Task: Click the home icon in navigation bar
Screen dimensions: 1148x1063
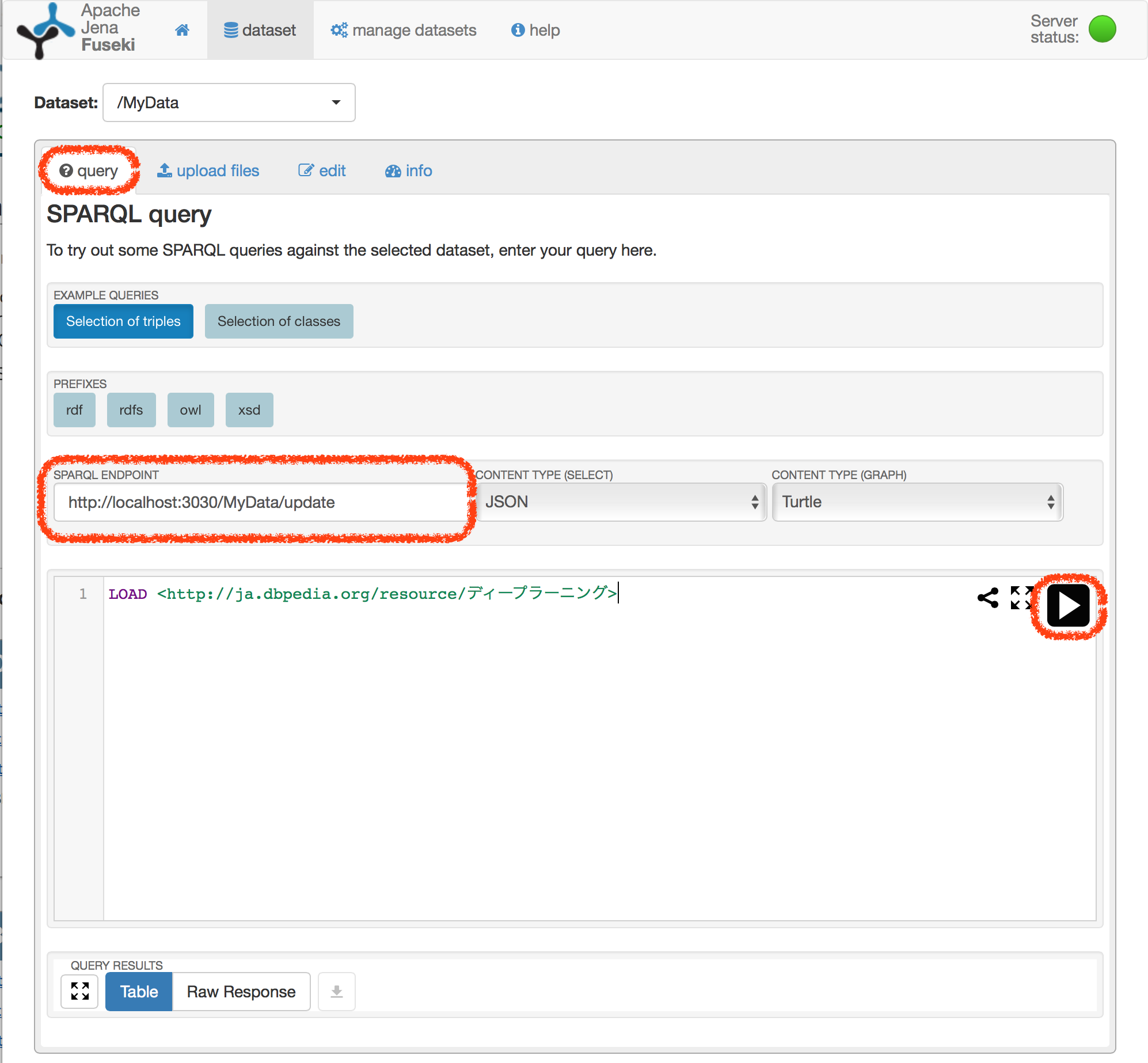Action: 182,29
